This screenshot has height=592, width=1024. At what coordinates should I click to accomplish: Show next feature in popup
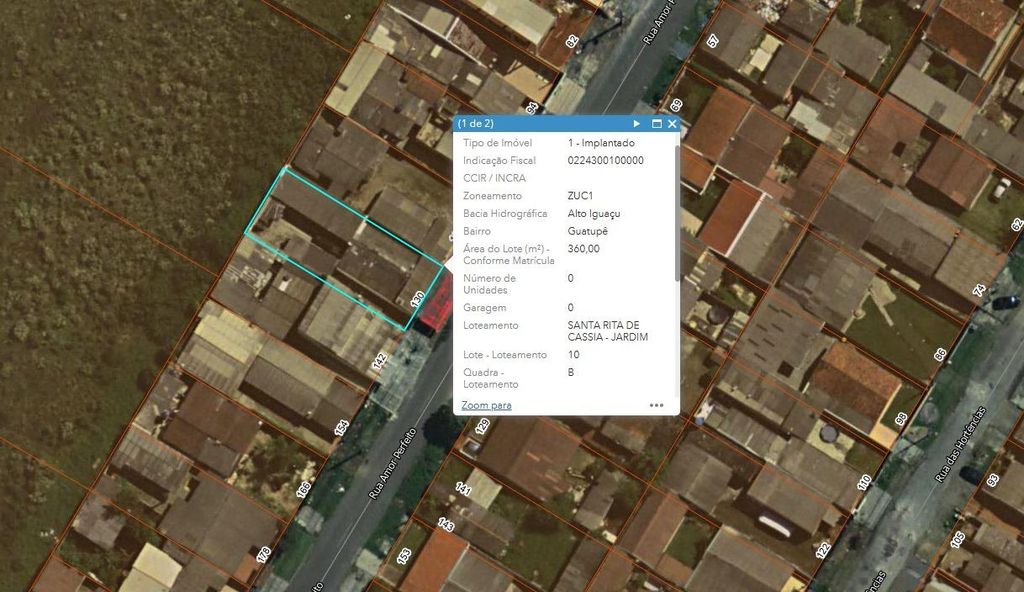636,123
